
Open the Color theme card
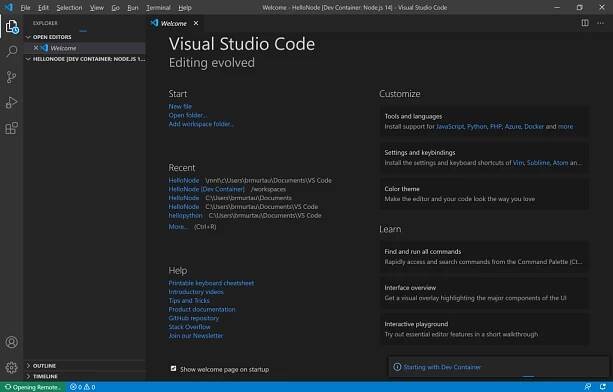pos(484,194)
